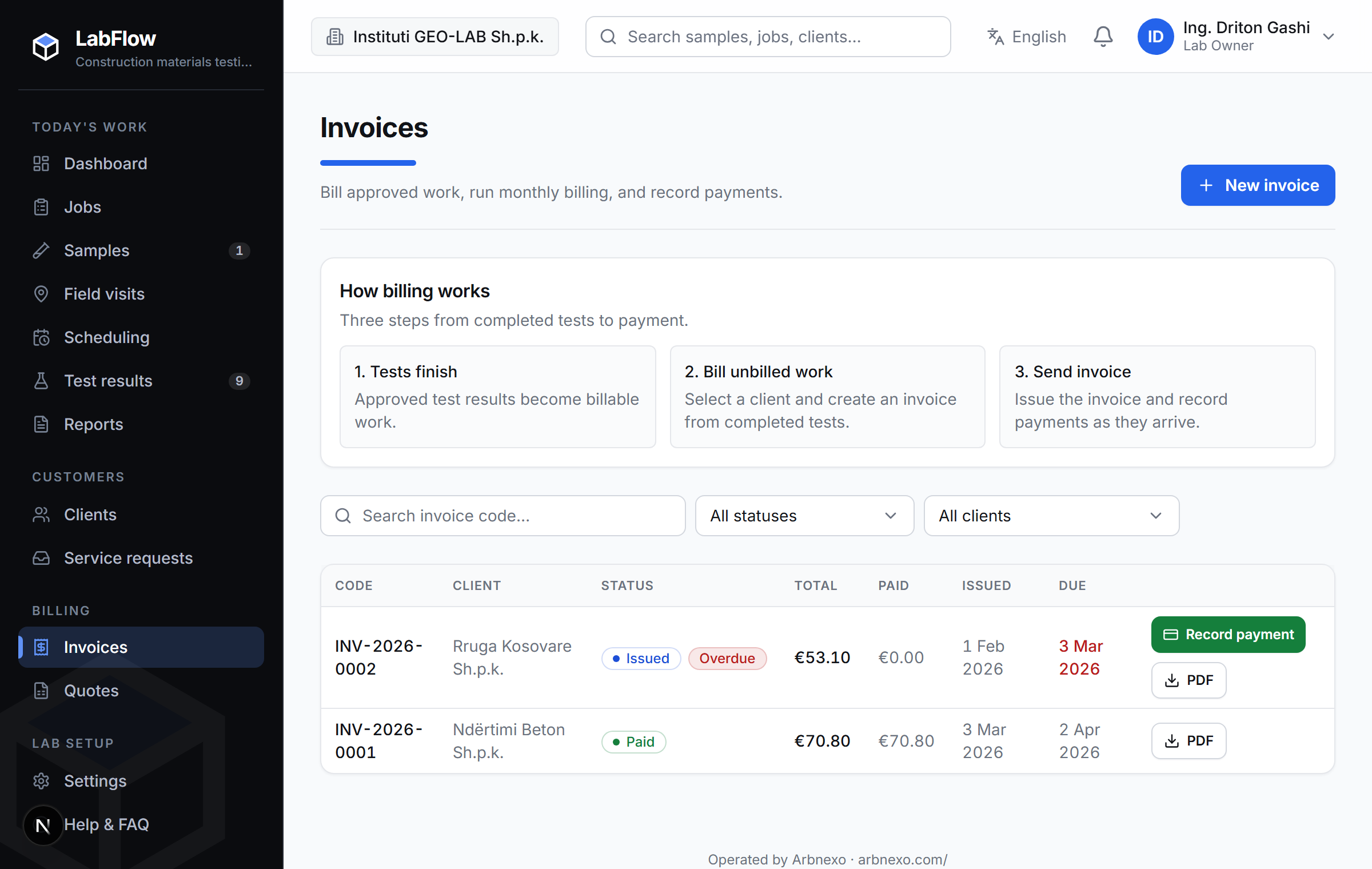Open the Dashboard grid icon
Viewport: 1372px width, 869px height.
(x=41, y=164)
